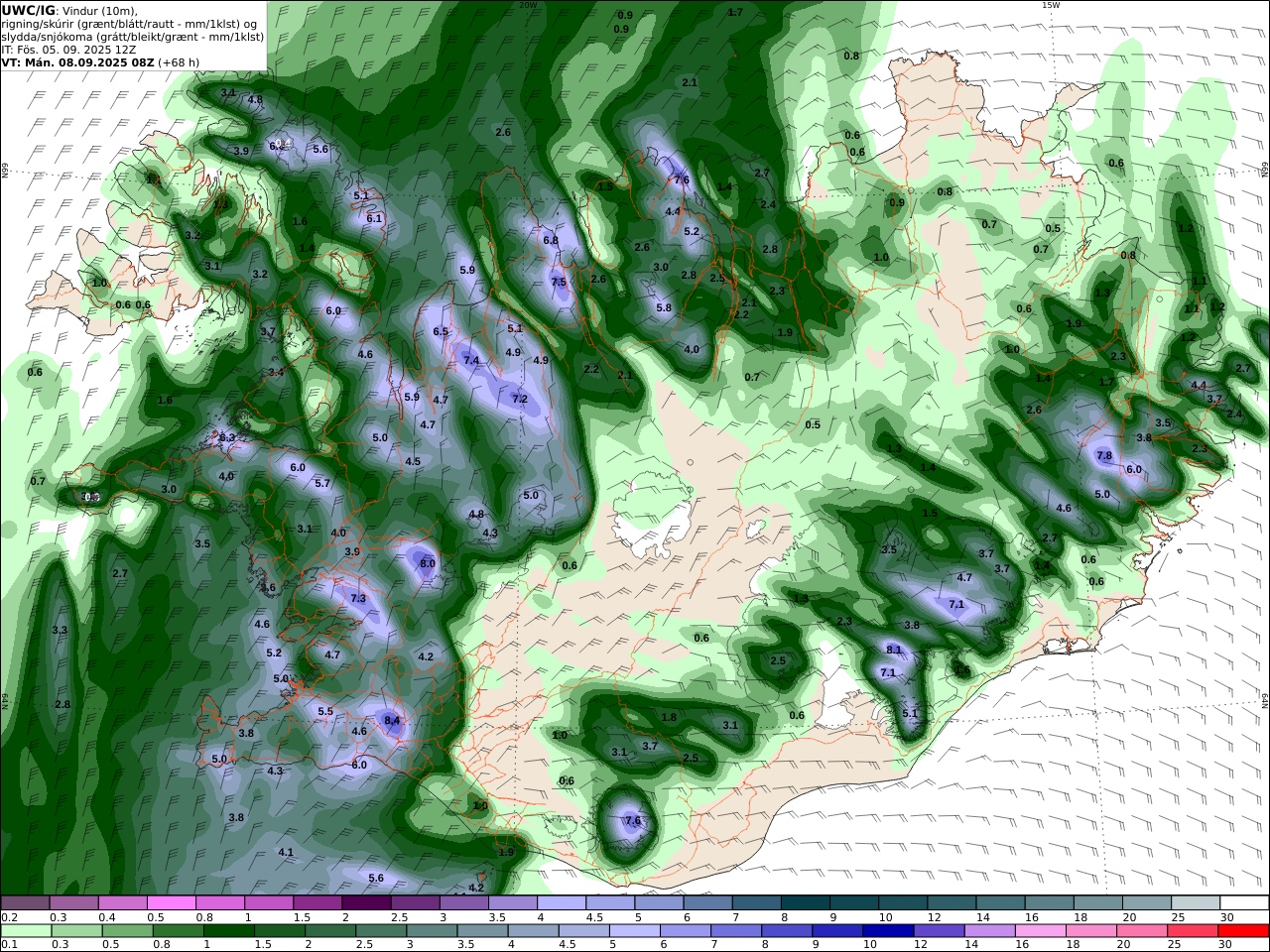Click the light grey legend swatch labeled 25

click(x=1195, y=902)
